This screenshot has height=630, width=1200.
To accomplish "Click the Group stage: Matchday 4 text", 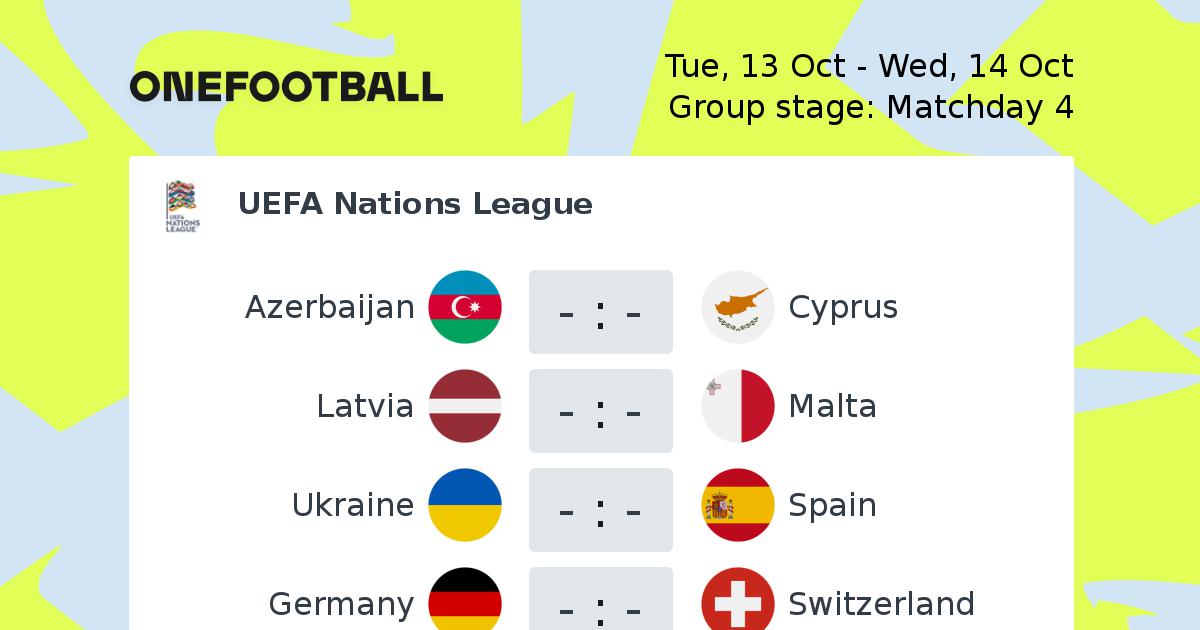I will point(871,107).
